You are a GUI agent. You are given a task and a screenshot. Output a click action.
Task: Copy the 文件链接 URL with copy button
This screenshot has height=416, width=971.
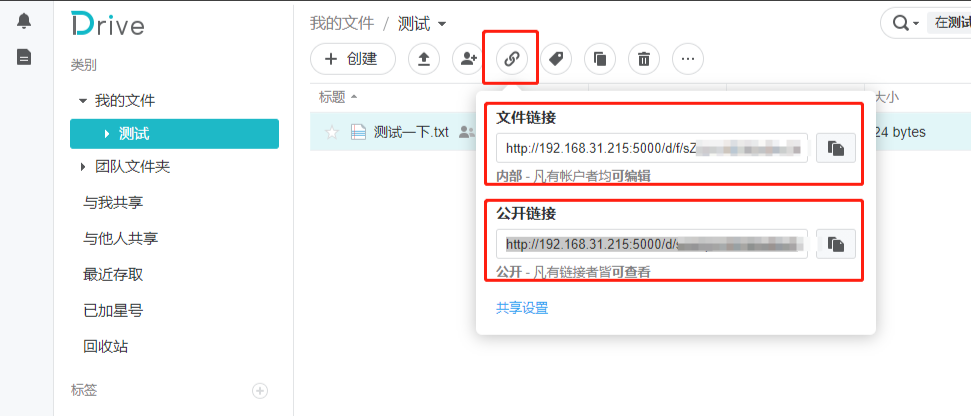(x=836, y=149)
